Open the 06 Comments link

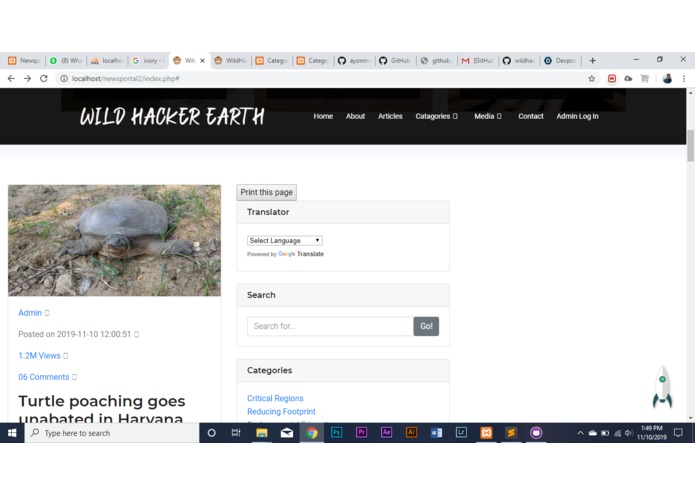pos(43,377)
